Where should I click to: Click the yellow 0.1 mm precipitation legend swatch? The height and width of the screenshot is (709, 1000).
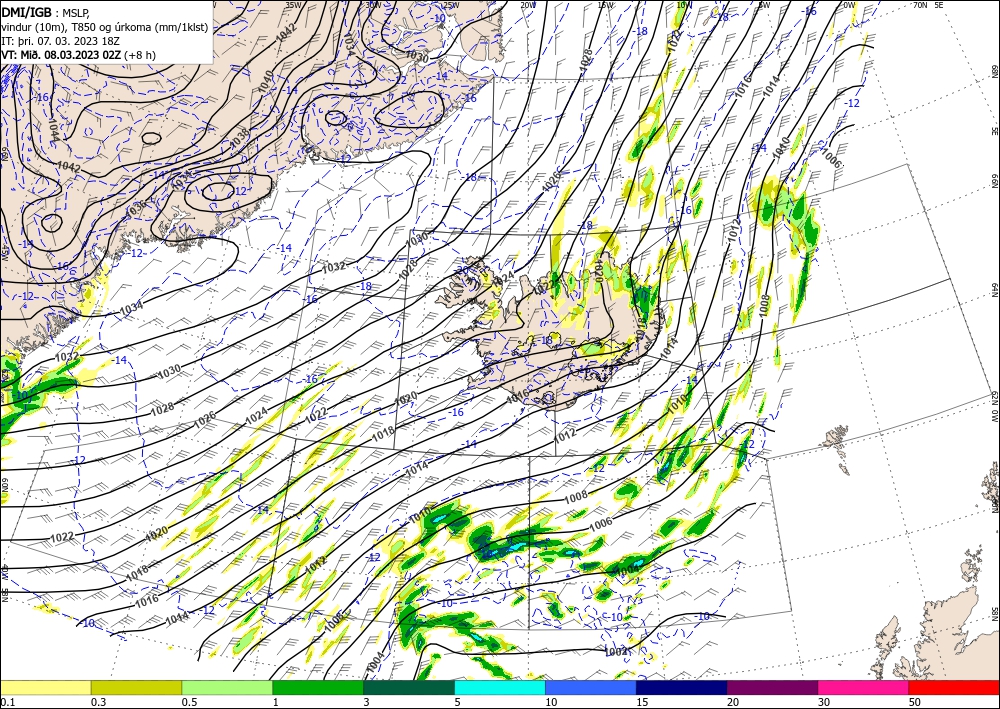point(45,688)
